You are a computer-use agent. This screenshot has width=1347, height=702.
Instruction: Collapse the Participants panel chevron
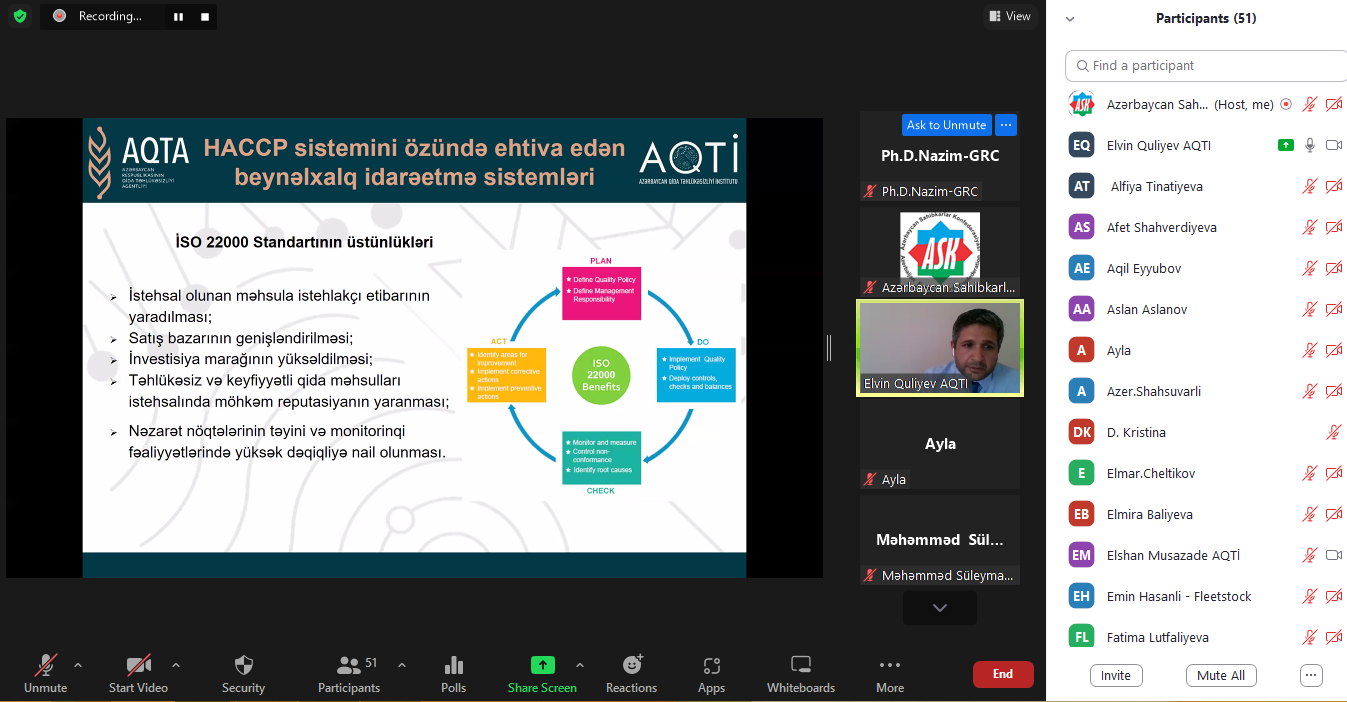1070,19
